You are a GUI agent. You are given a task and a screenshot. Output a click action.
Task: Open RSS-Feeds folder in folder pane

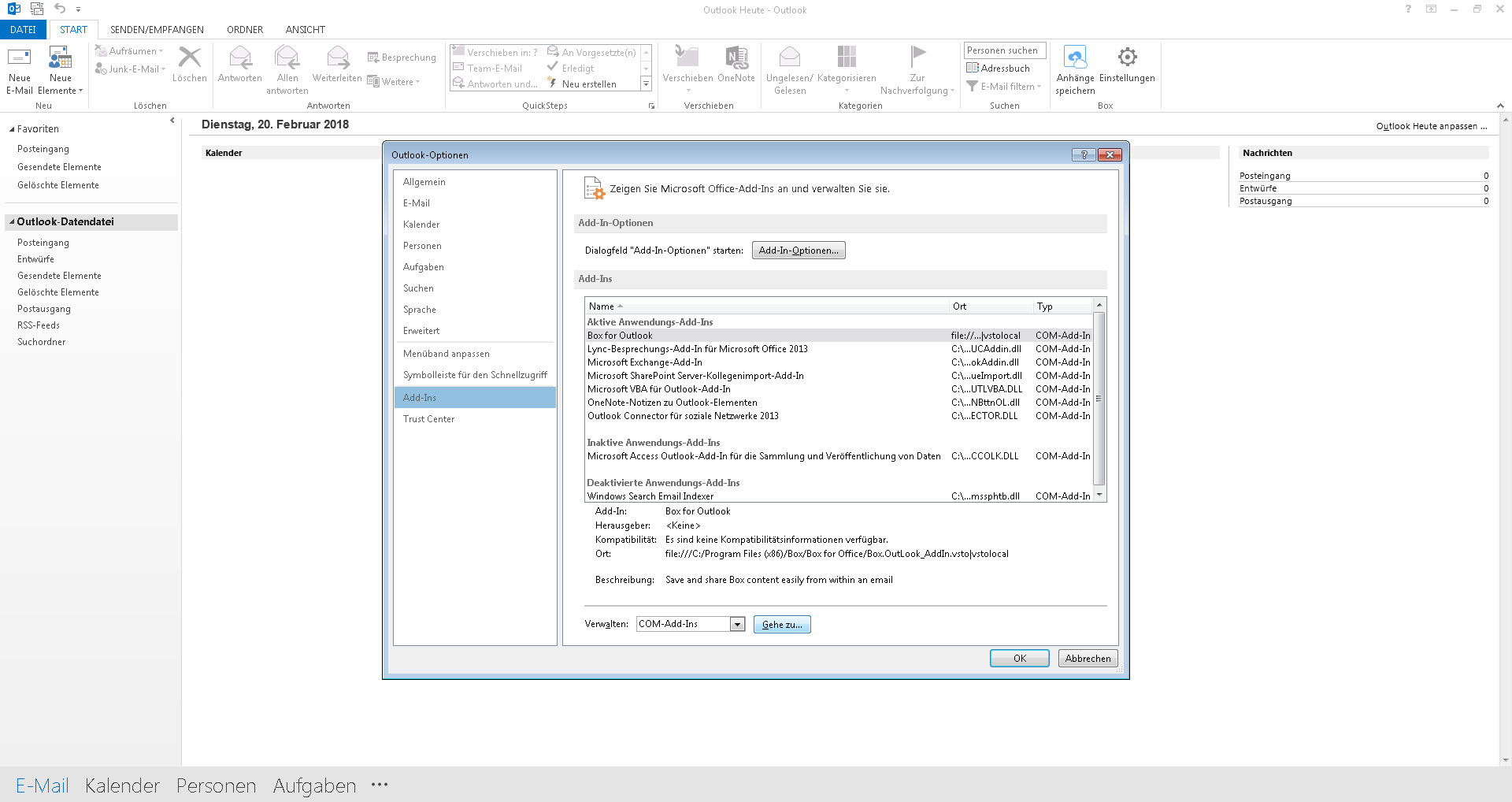pos(39,325)
